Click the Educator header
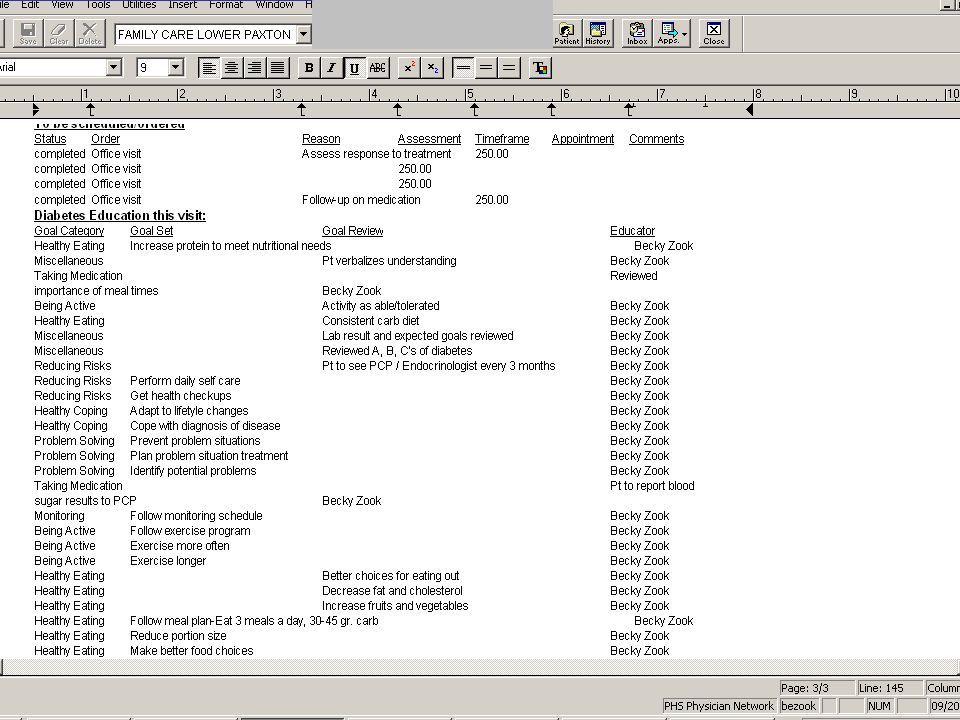Image resolution: width=960 pixels, height=720 pixels. click(x=632, y=231)
